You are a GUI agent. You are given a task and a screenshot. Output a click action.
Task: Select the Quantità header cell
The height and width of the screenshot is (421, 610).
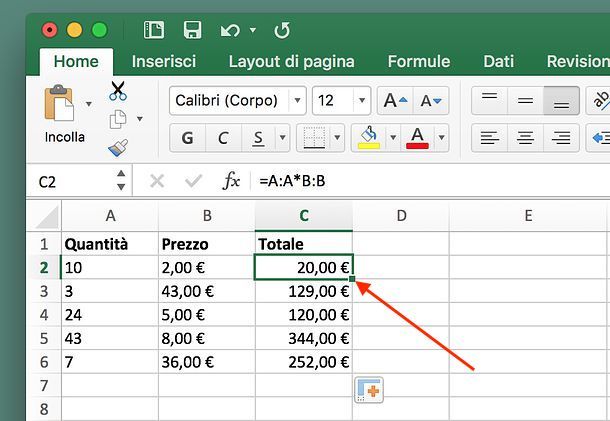[x=110, y=244]
